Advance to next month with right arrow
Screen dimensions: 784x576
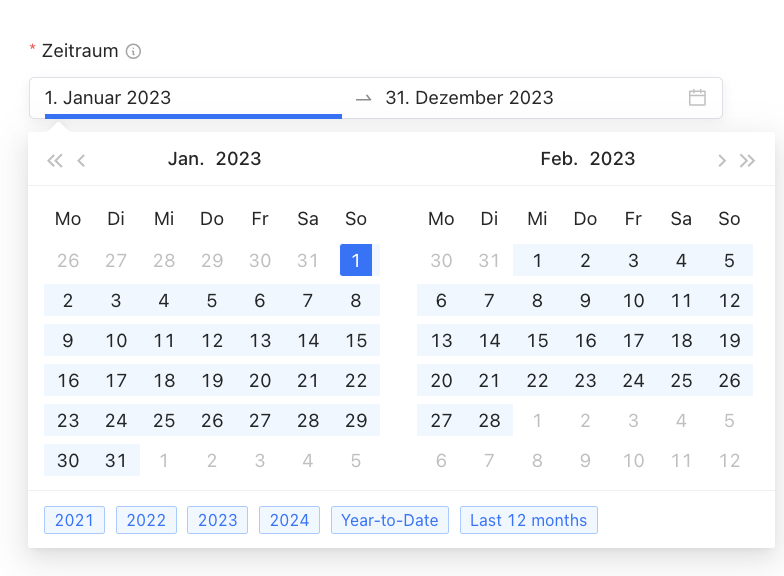tap(722, 160)
